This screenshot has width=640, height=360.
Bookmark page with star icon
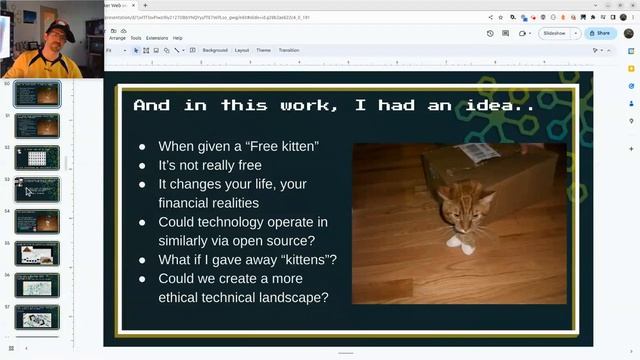click(500, 18)
